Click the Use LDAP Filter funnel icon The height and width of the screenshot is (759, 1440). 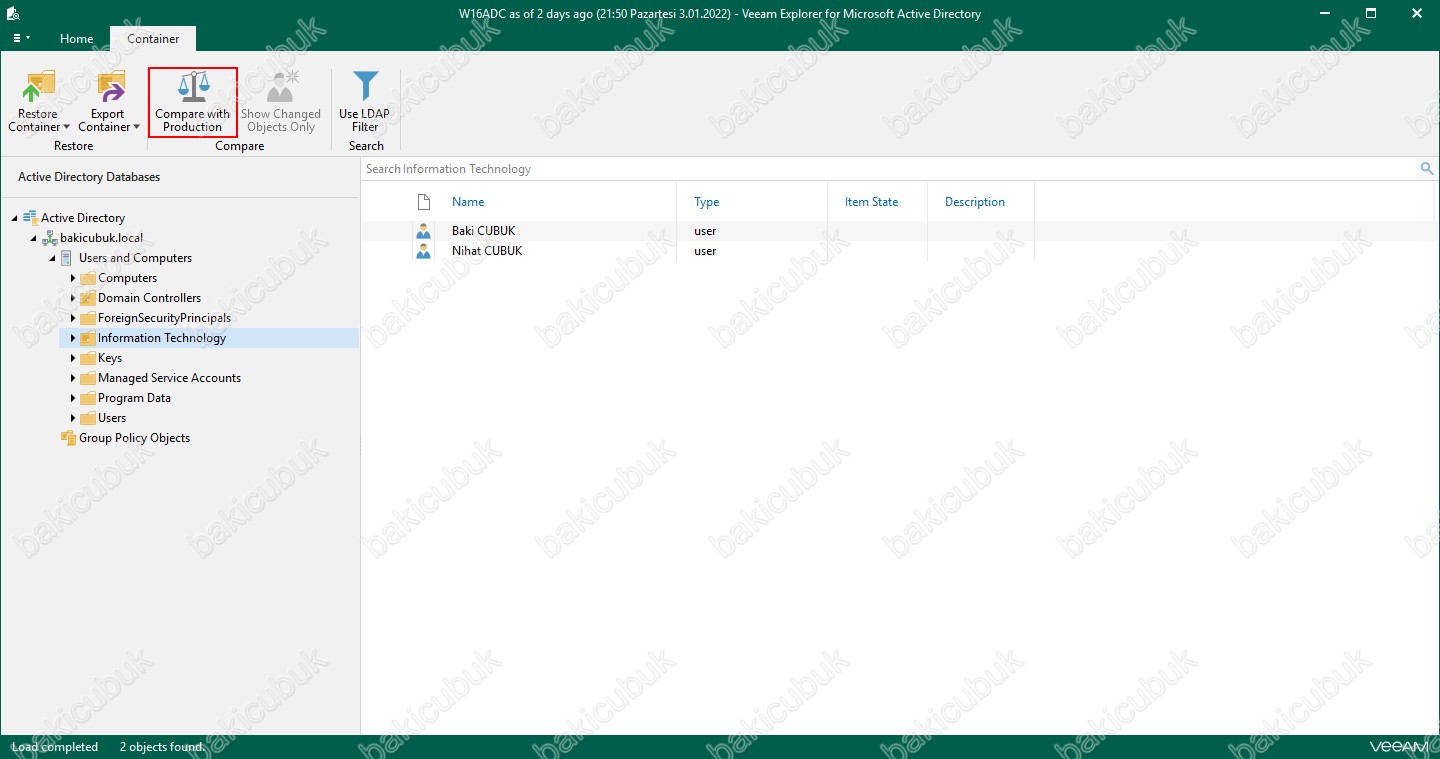pos(366,87)
